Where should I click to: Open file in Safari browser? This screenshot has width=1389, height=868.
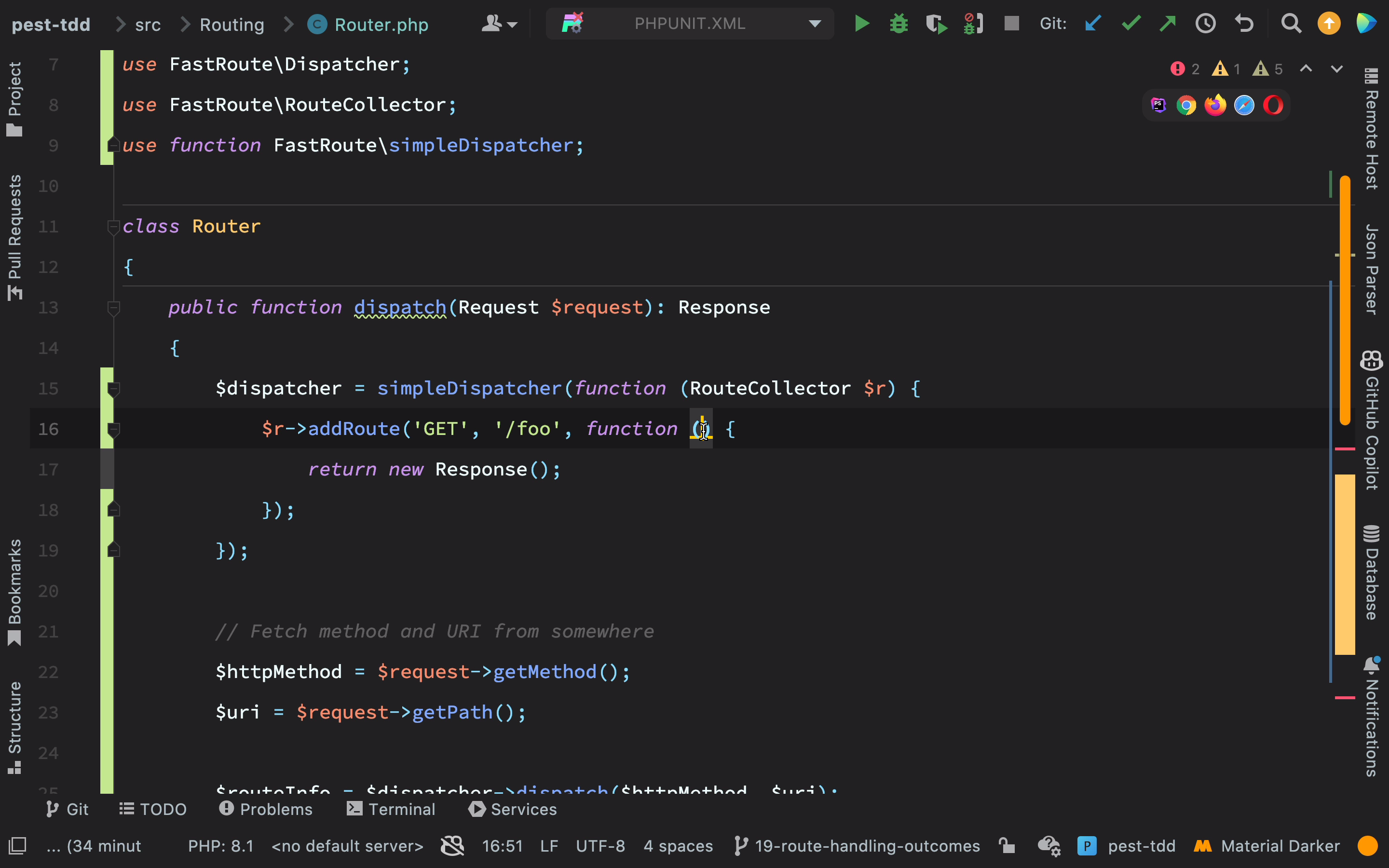(x=1244, y=105)
